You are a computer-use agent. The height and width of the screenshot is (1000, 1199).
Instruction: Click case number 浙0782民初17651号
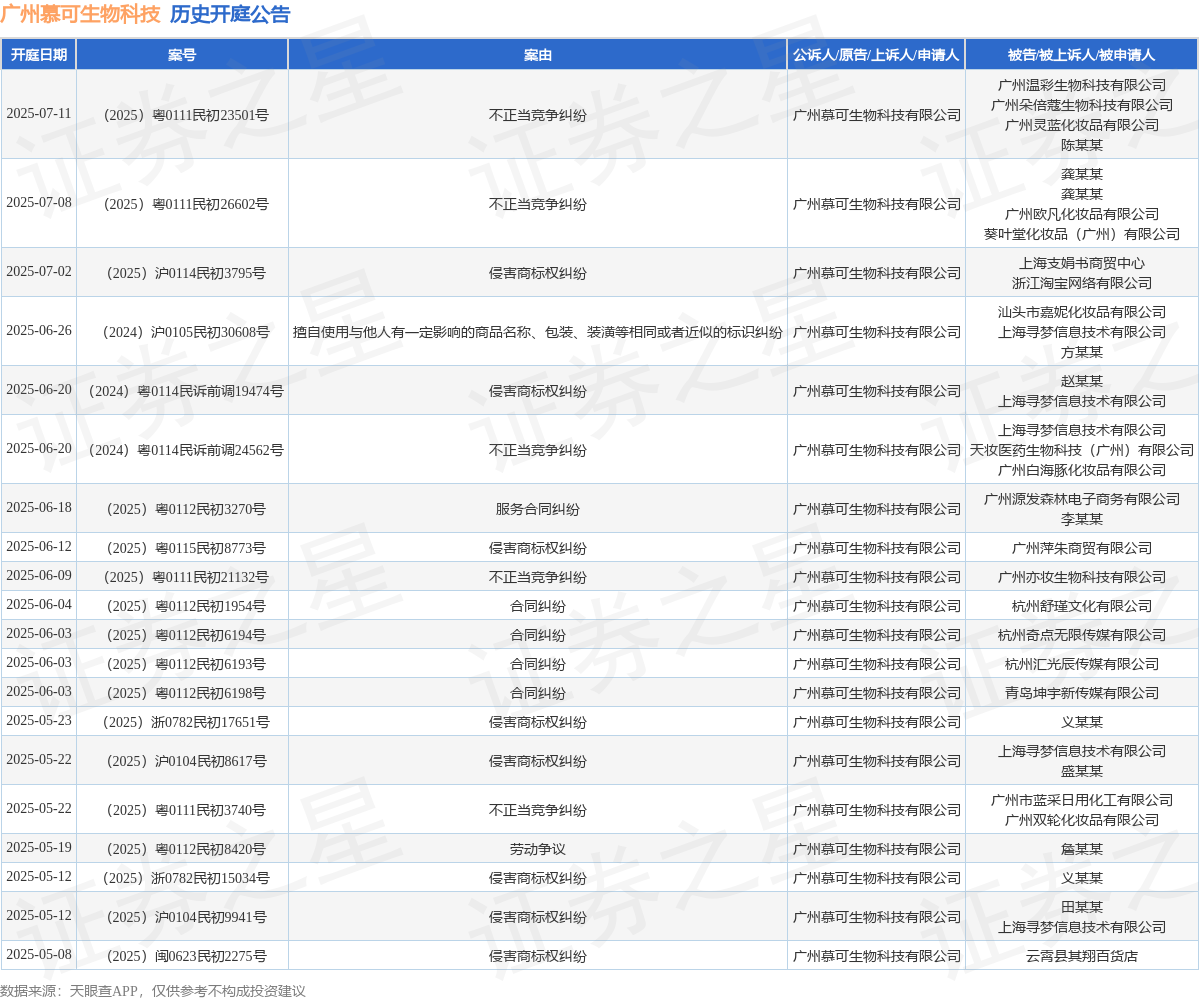(186, 722)
